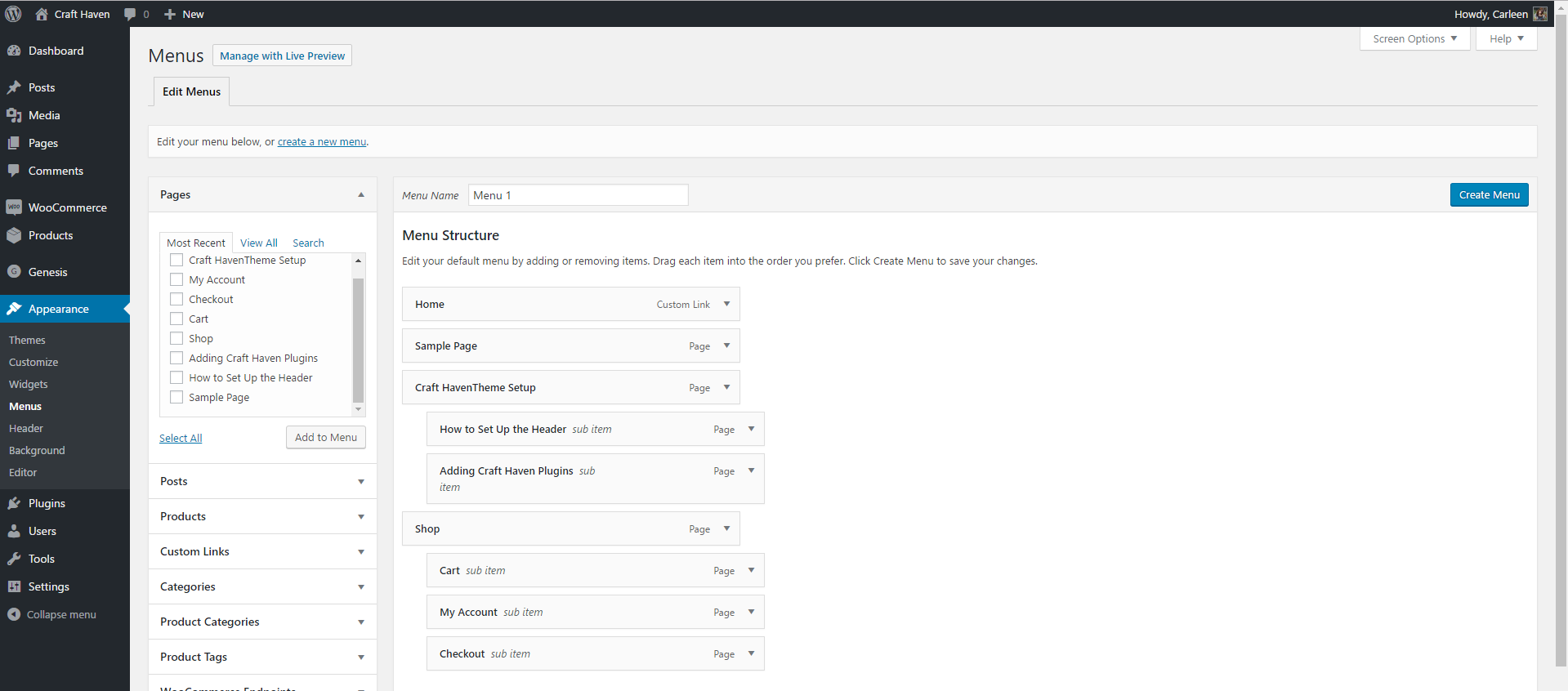Viewport: 1568px width, 691px height.
Task: Click the WordPress logo icon
Action: point(13,14)
